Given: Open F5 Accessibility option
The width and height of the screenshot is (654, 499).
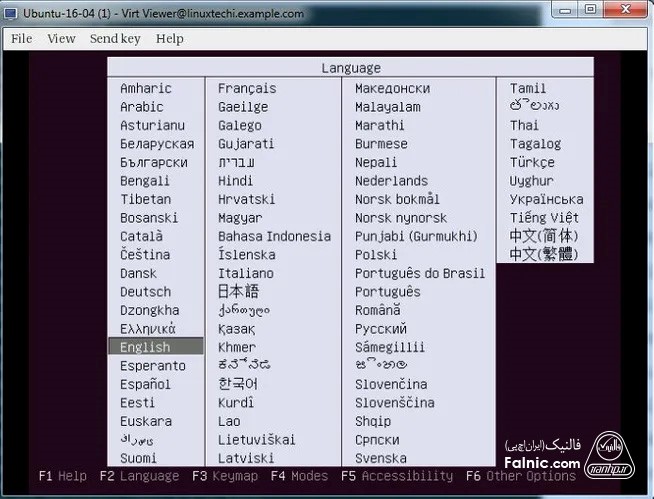Looking at the screenshot, I should pos(396,476).
